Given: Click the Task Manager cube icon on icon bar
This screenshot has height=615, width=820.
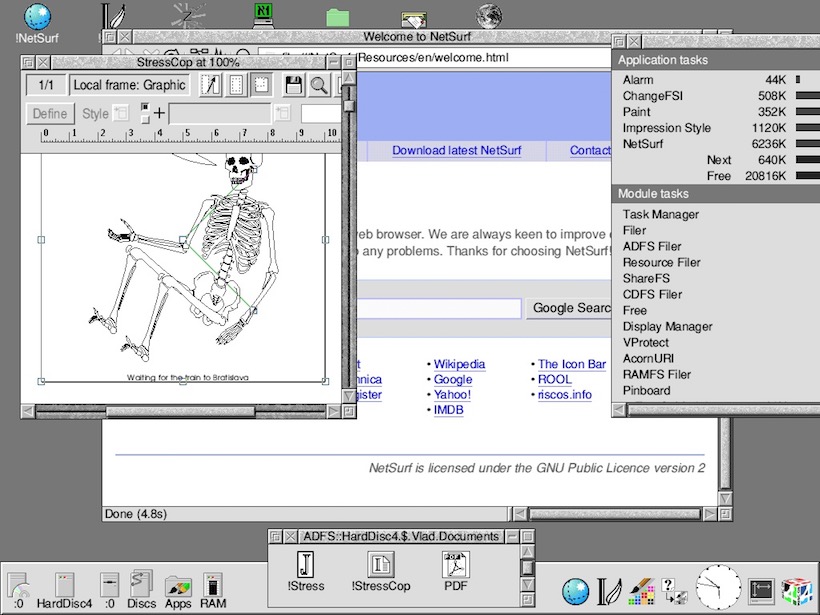Looking at the screenshot, I should click(797, 592).
